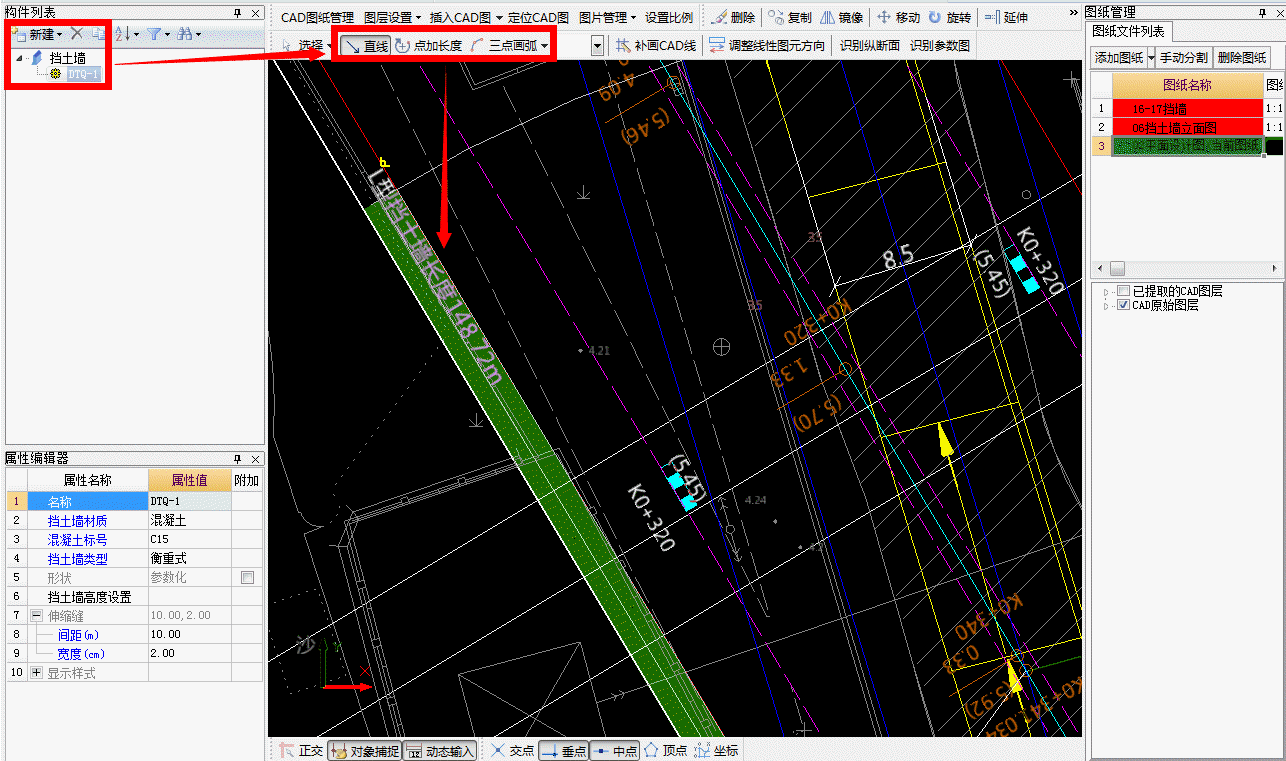Viewport: 1286px width, 761px height.
Task: Toggle 正交 orthogonal mode
Action: coord(301,750)
